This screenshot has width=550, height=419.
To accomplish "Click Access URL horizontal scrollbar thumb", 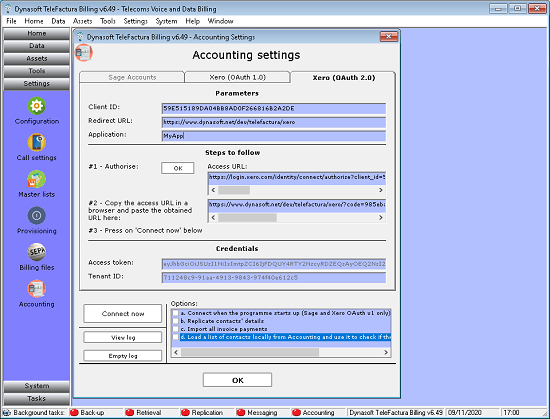I will coord(234,190).
